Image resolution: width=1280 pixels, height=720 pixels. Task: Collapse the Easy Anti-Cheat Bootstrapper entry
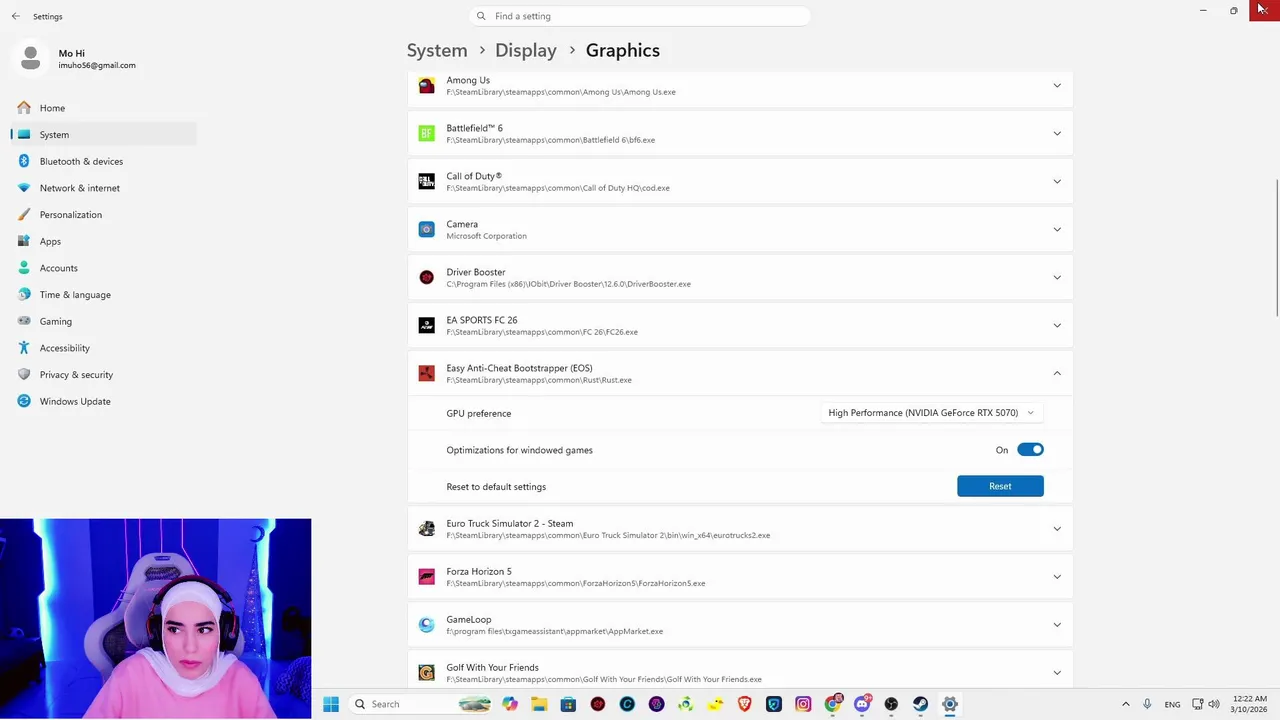[x=1057, y=374]
